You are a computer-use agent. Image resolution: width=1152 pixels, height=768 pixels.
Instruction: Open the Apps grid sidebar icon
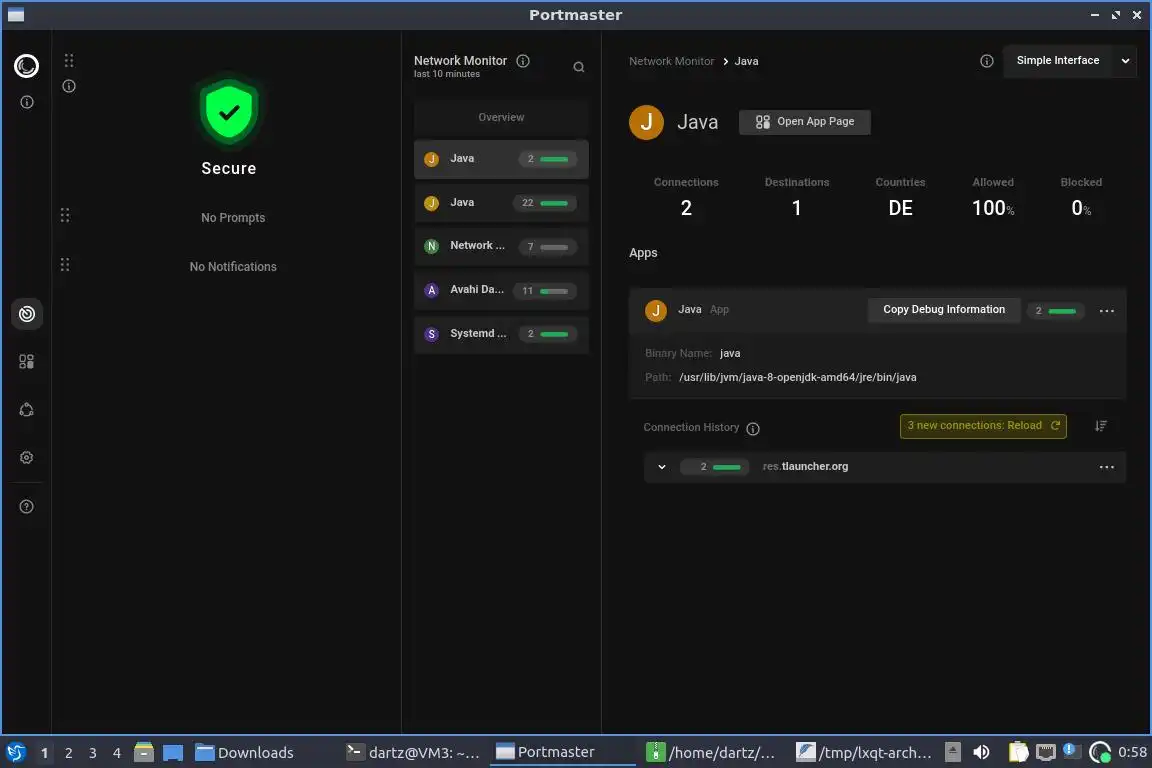26,362
